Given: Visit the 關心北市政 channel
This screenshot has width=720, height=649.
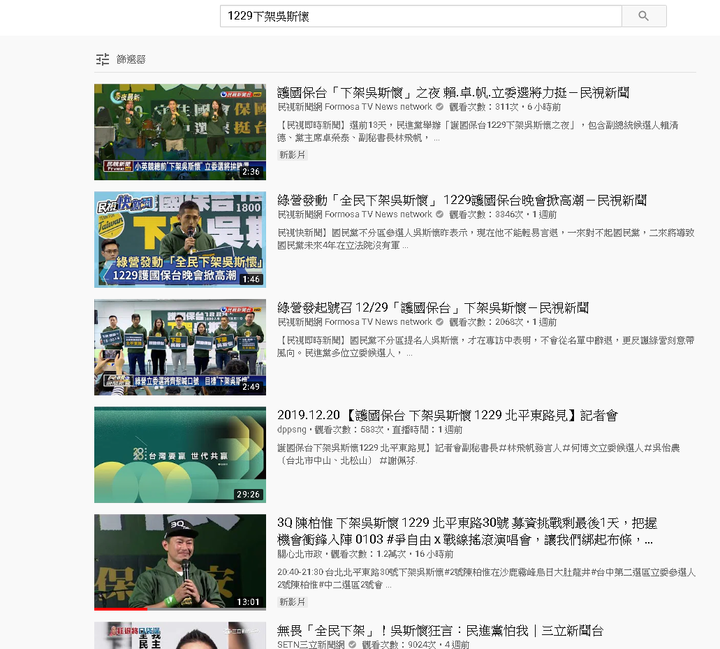Looking at the screenshot, I should click(300, 554).
